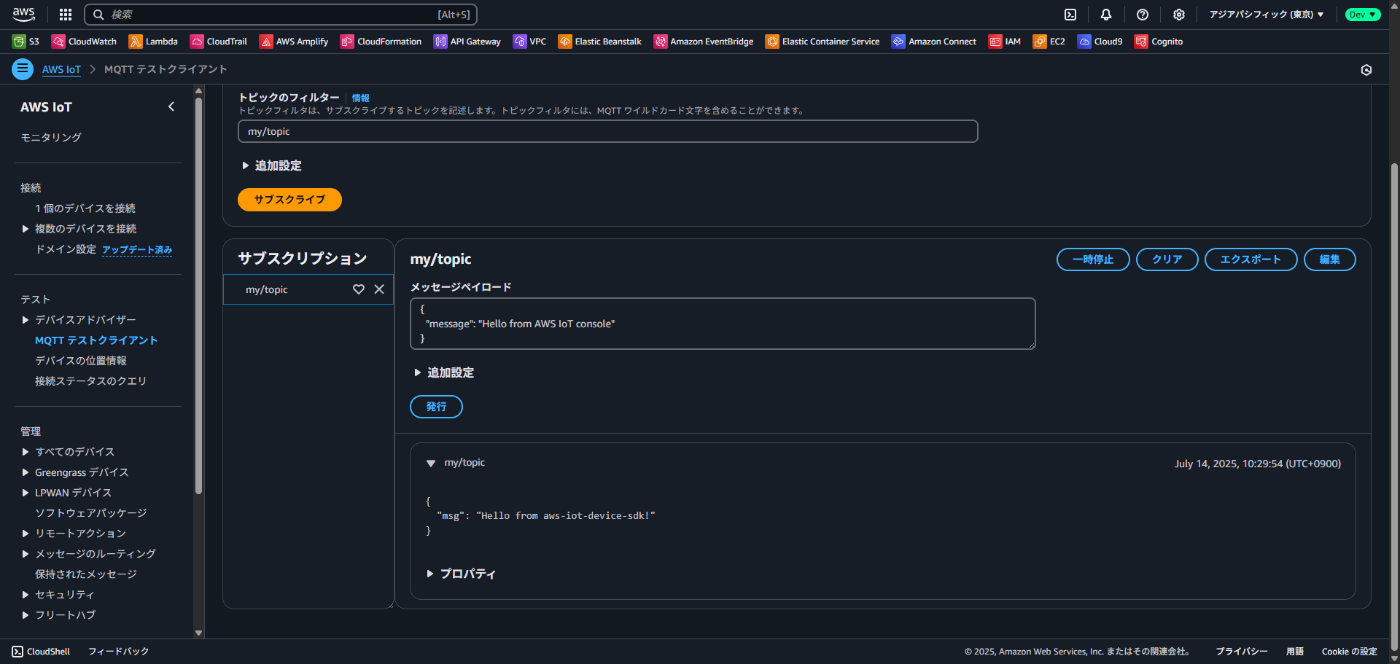1400x664 pixels.
Task: Open Elastic Beanstalk service shortcut
Action: click(x=600, y=42)
